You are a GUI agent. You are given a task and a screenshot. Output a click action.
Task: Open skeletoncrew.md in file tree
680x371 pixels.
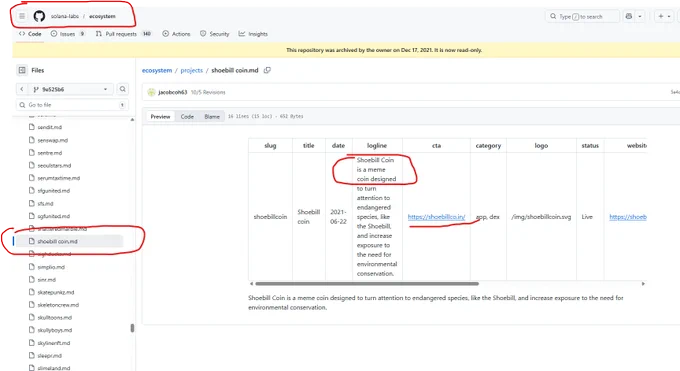click(x=58, y=305)
